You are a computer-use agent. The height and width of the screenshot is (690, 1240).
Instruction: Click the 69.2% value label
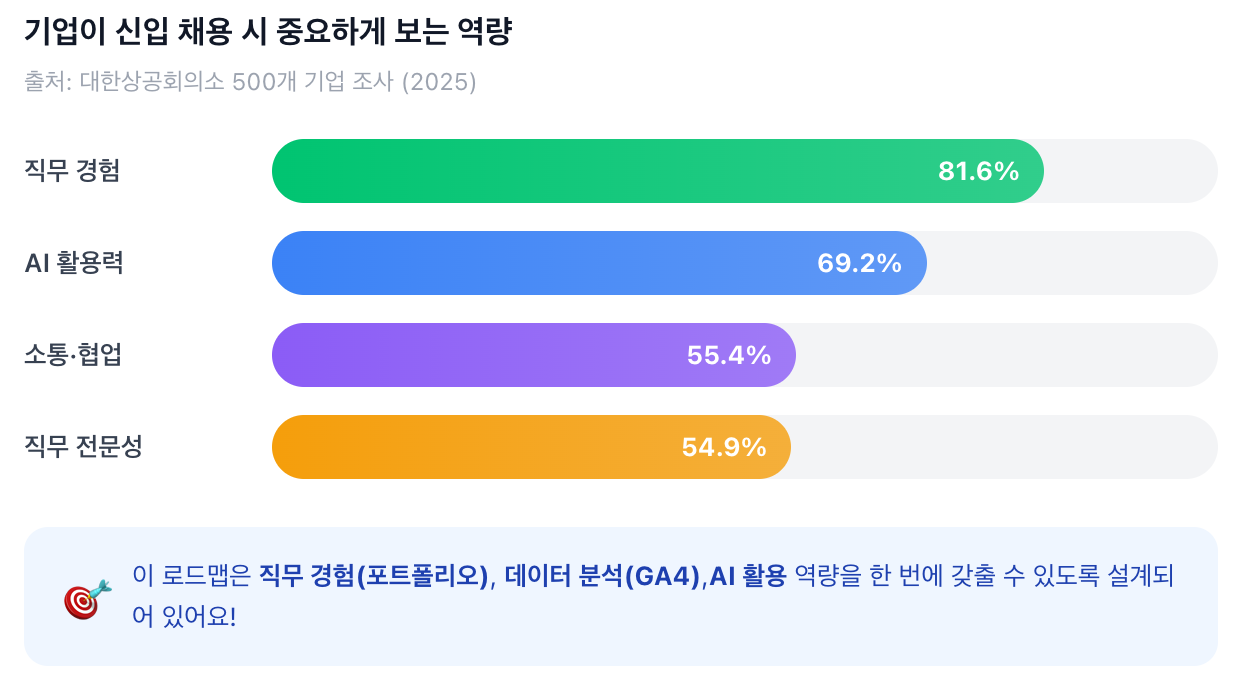click(x=859, y=263)
